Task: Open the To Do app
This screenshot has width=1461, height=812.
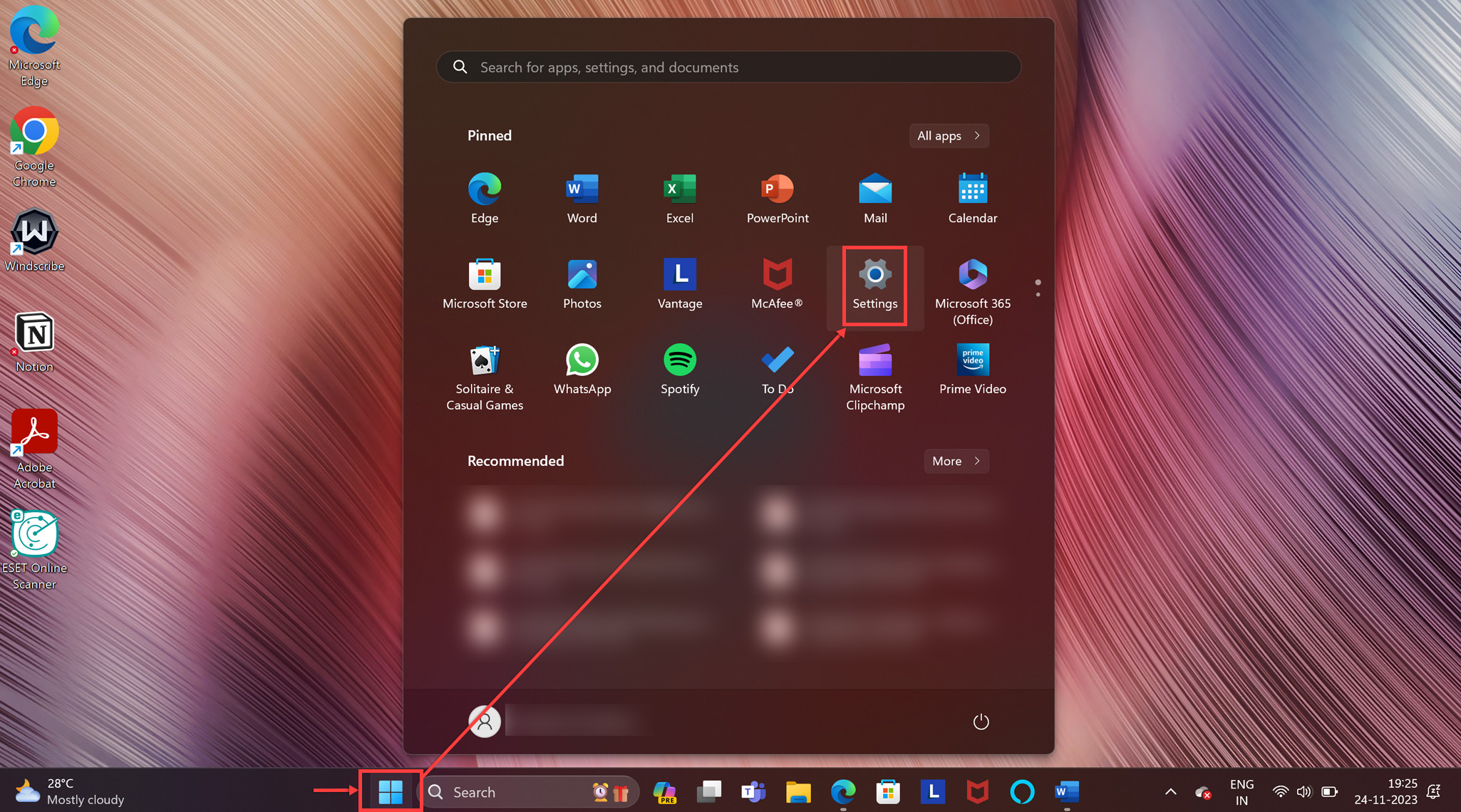Action: tap(778, 369)
